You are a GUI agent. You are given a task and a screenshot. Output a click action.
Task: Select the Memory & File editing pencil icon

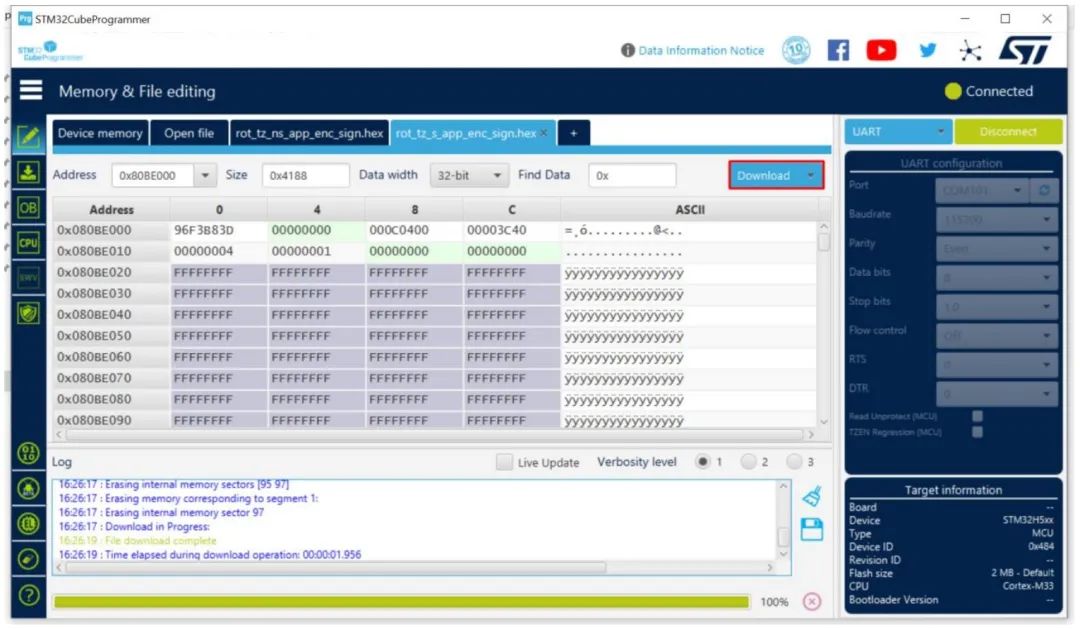pos(28,136)
